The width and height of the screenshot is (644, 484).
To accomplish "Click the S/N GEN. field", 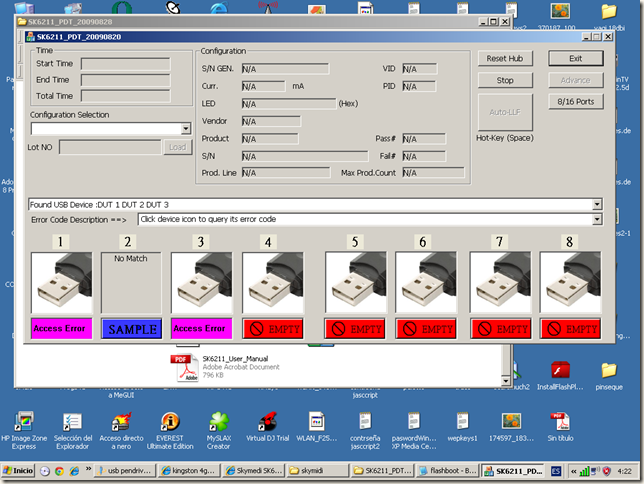I will (285, 69).
